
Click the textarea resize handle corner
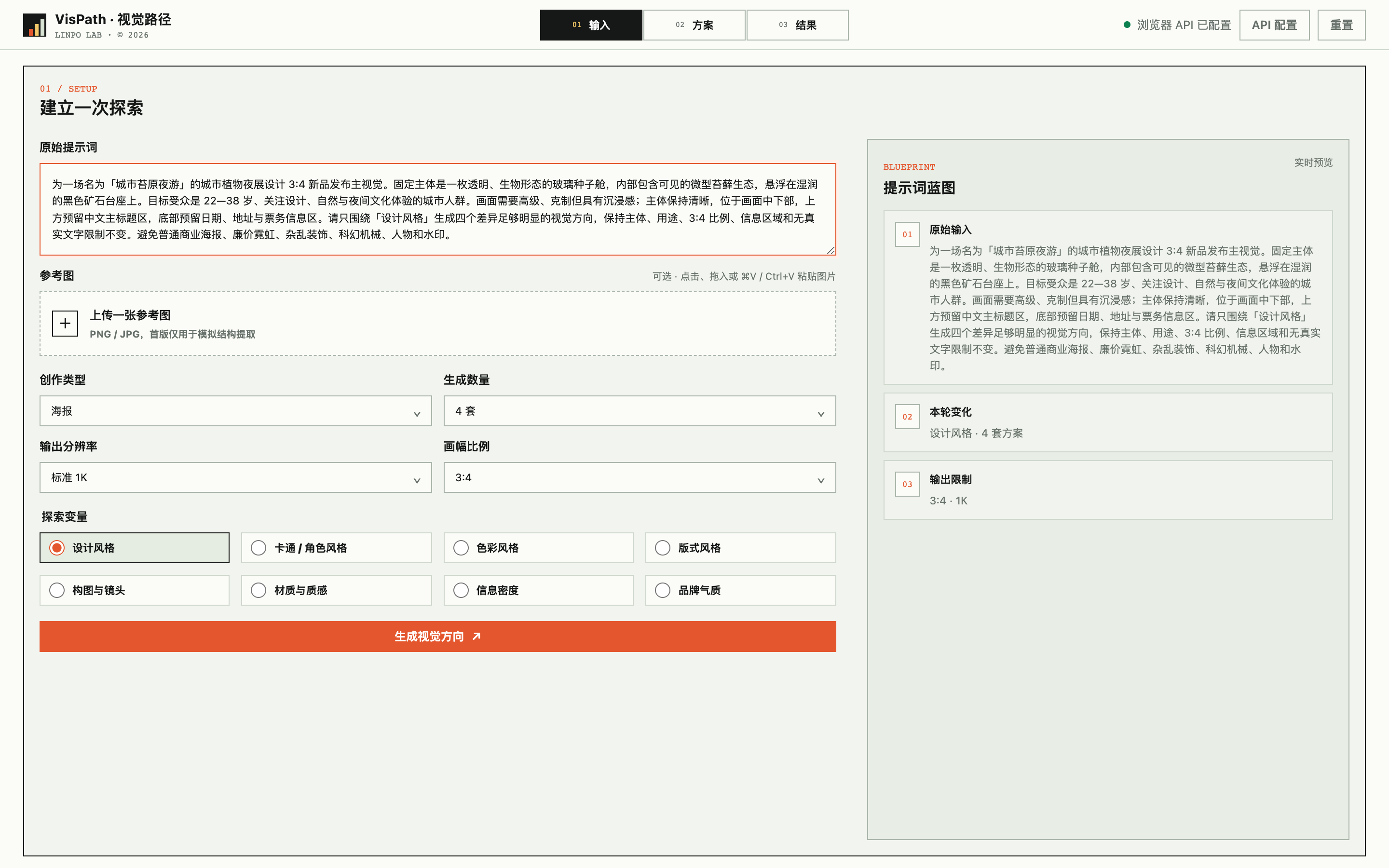coord(831,250)
